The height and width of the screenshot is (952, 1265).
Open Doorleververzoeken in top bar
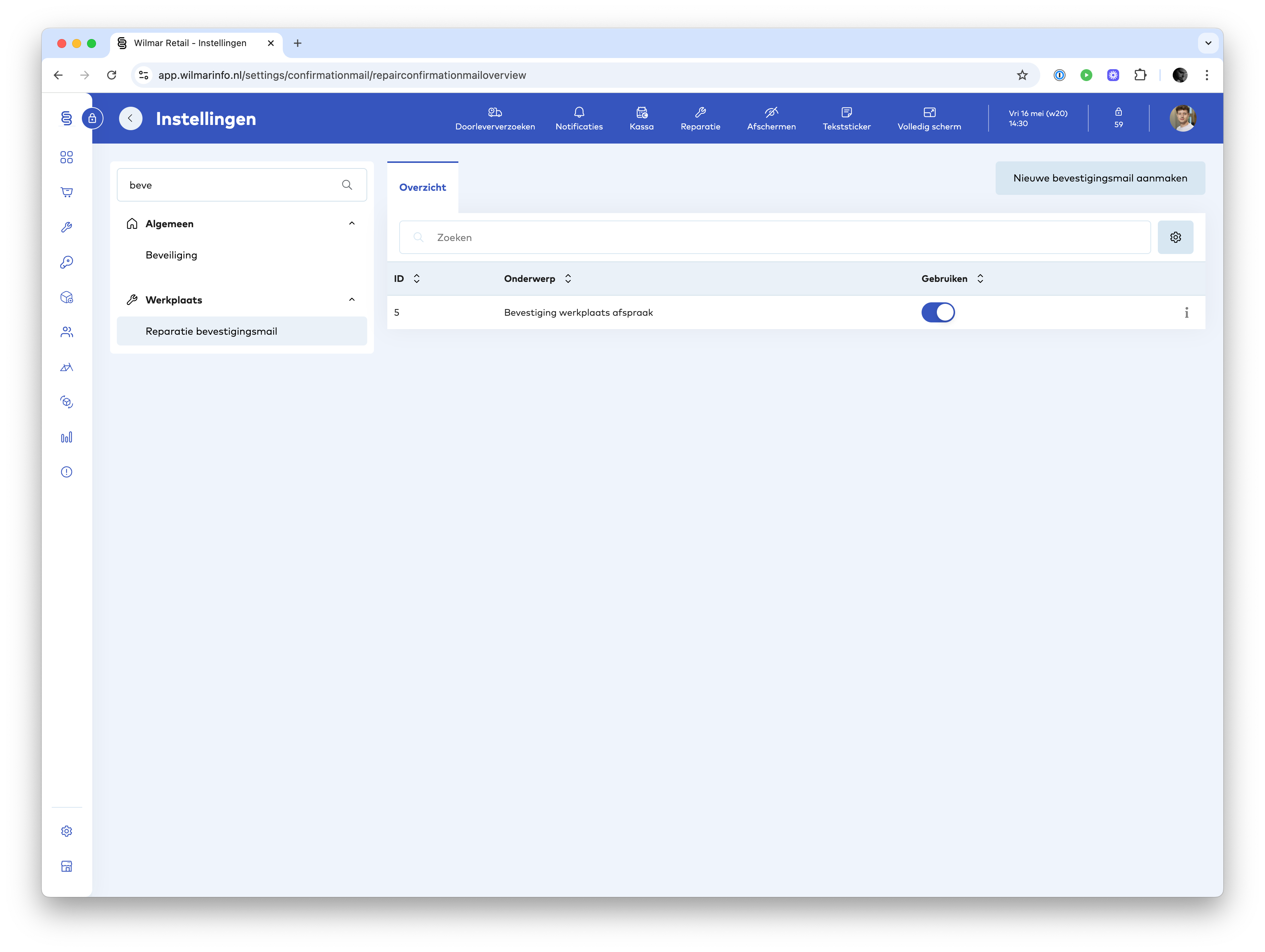495,118
